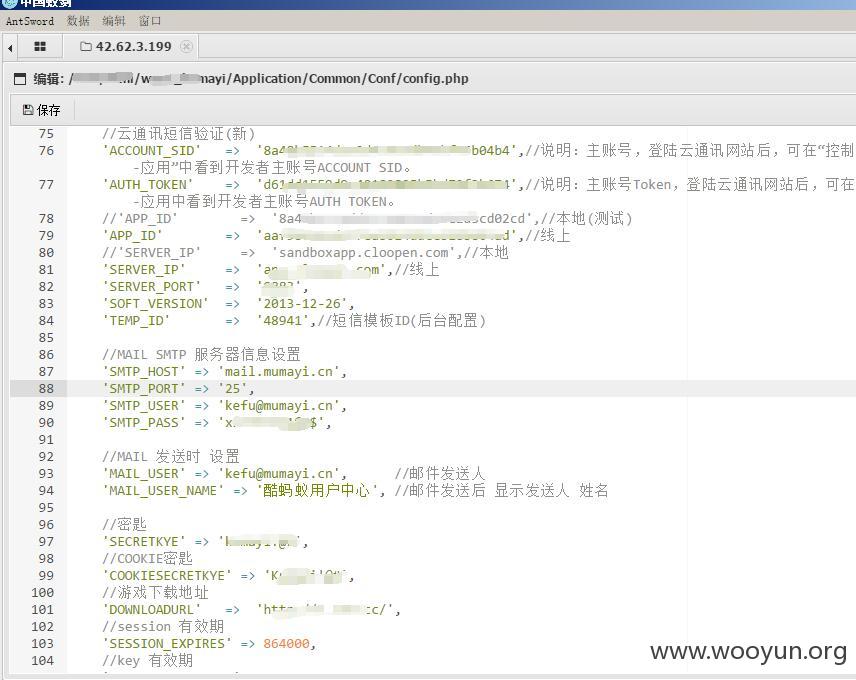Click the 'DOWNLOADURL' key on line 101

pyautogui.click(x=151, y=610)
